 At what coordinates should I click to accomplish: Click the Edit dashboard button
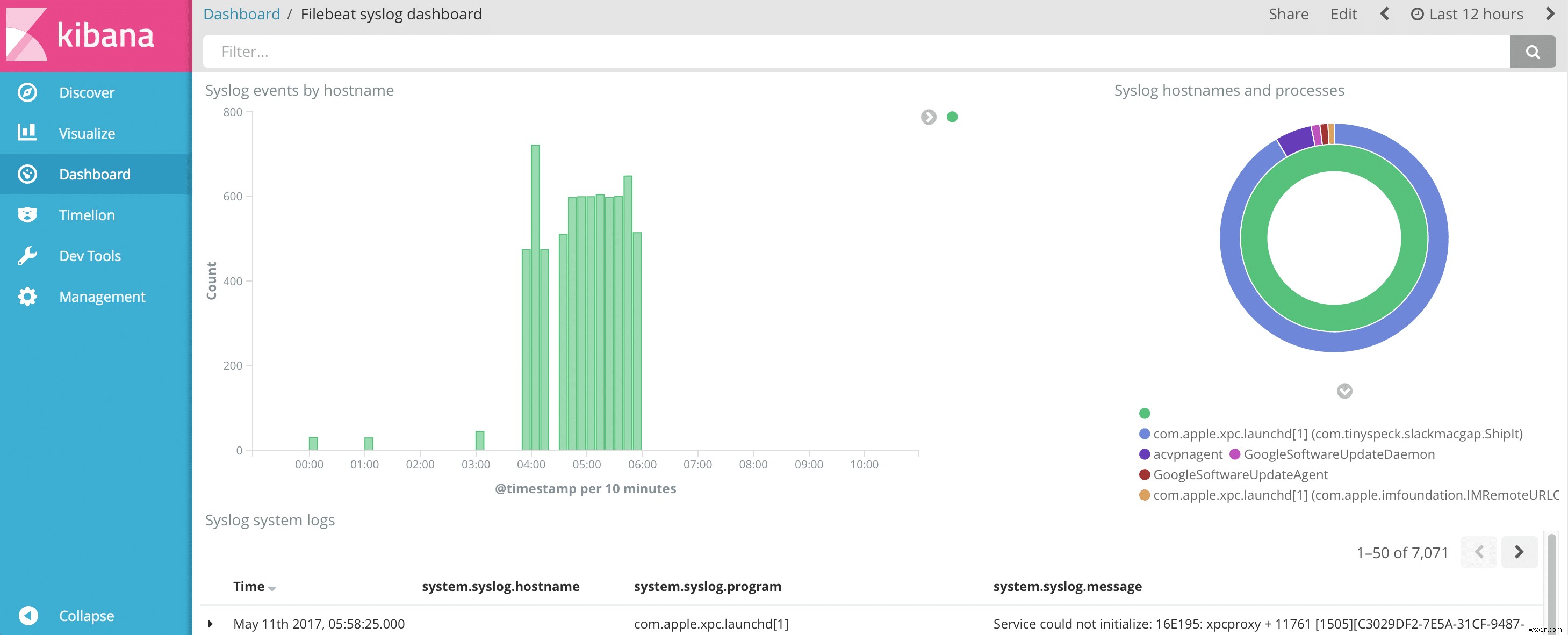1343,14
